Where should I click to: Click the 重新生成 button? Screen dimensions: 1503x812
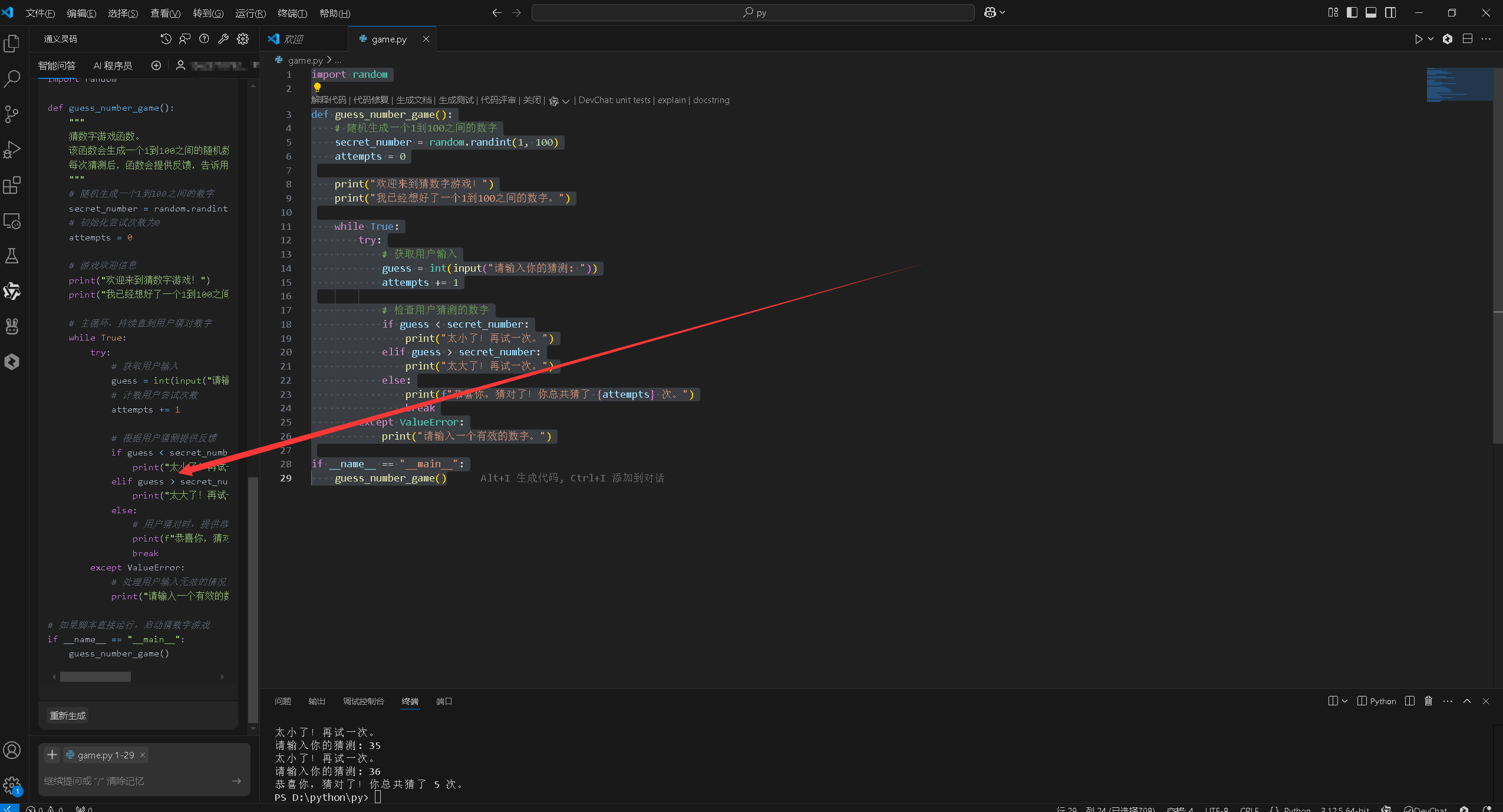pyautogui.click(x=68, y=715)
